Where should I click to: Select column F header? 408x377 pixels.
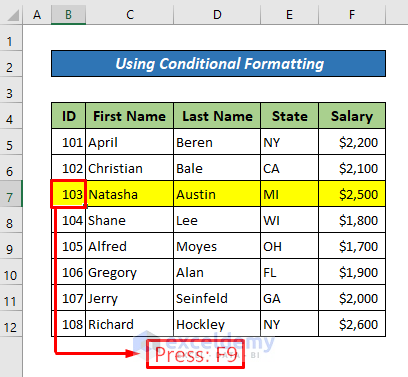tap(352, 15)
